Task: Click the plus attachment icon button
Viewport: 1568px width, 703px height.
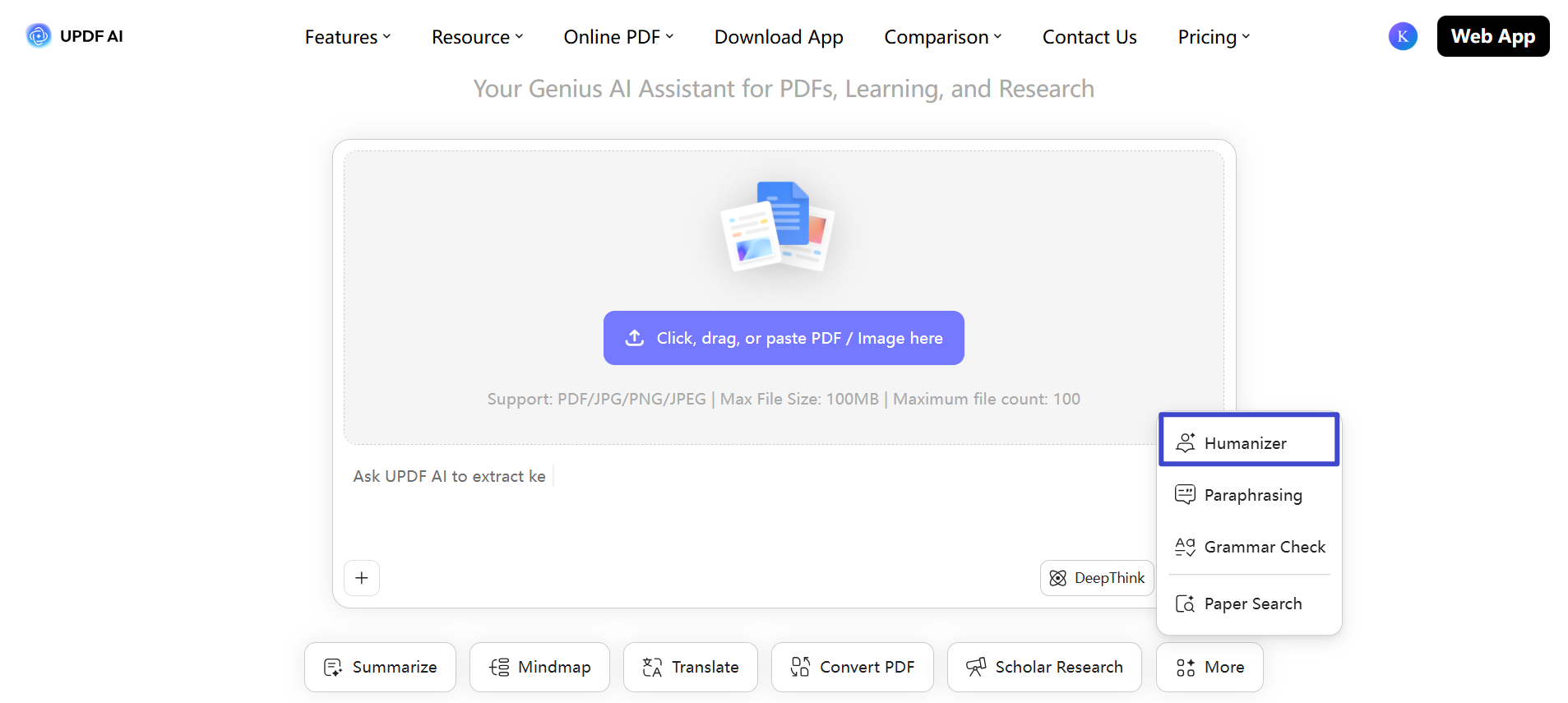Action: (362, 578)
